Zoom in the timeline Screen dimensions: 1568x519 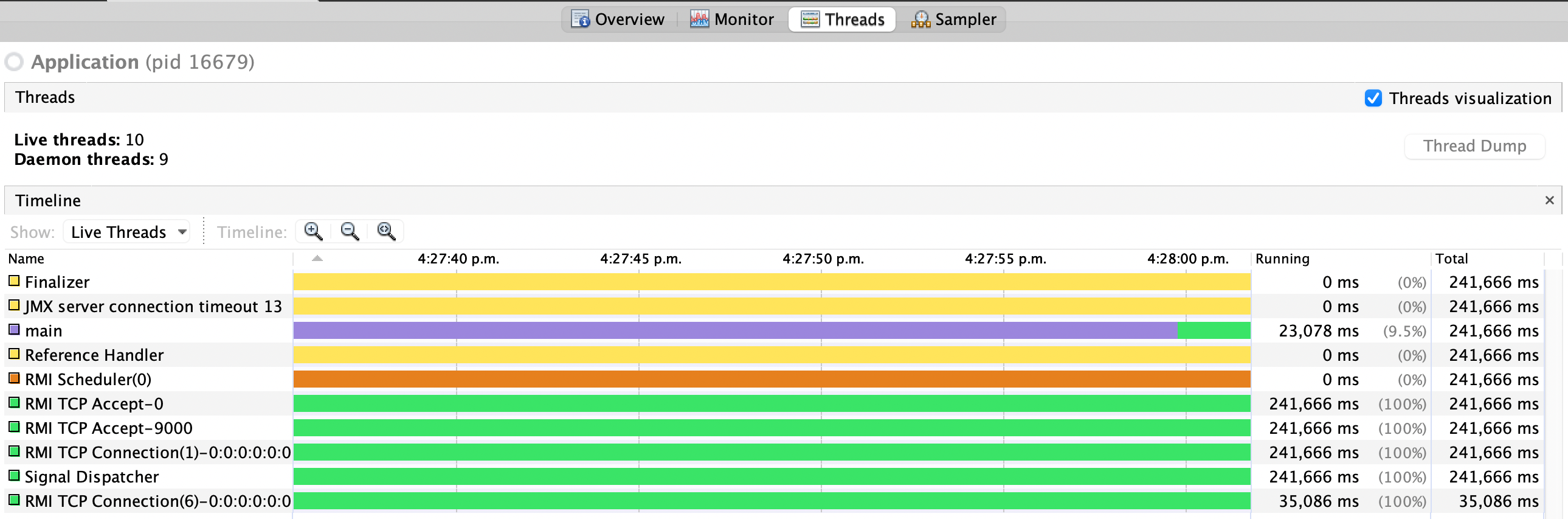[x=314, y=231]
